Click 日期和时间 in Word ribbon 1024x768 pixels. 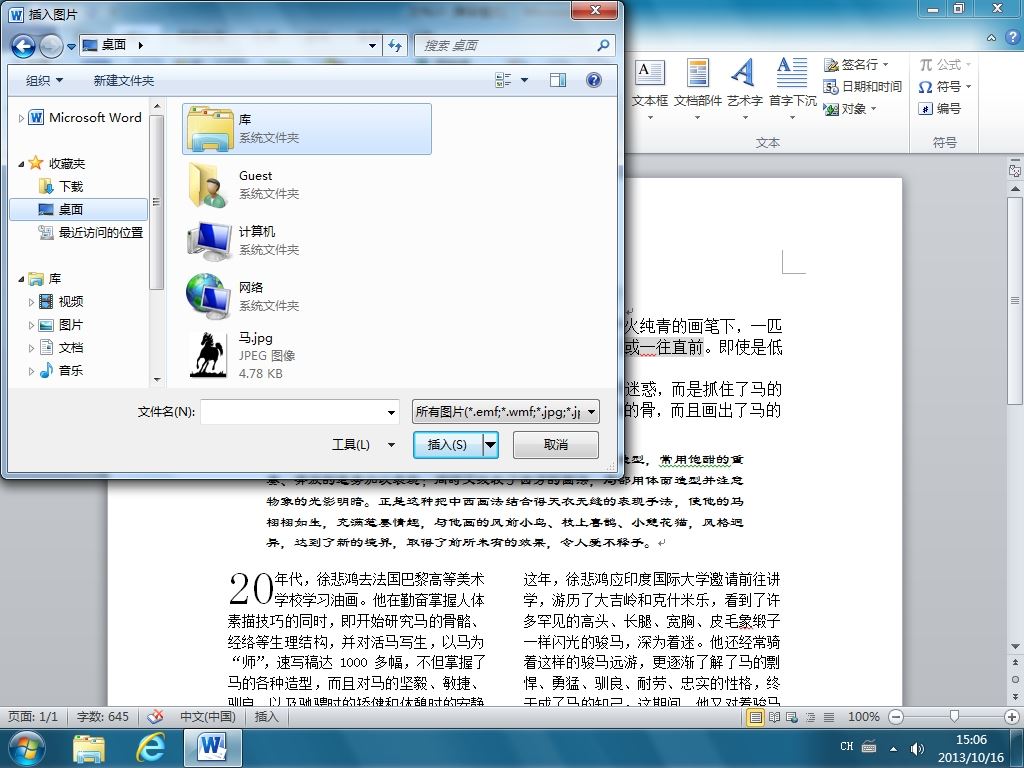point(862,87)
